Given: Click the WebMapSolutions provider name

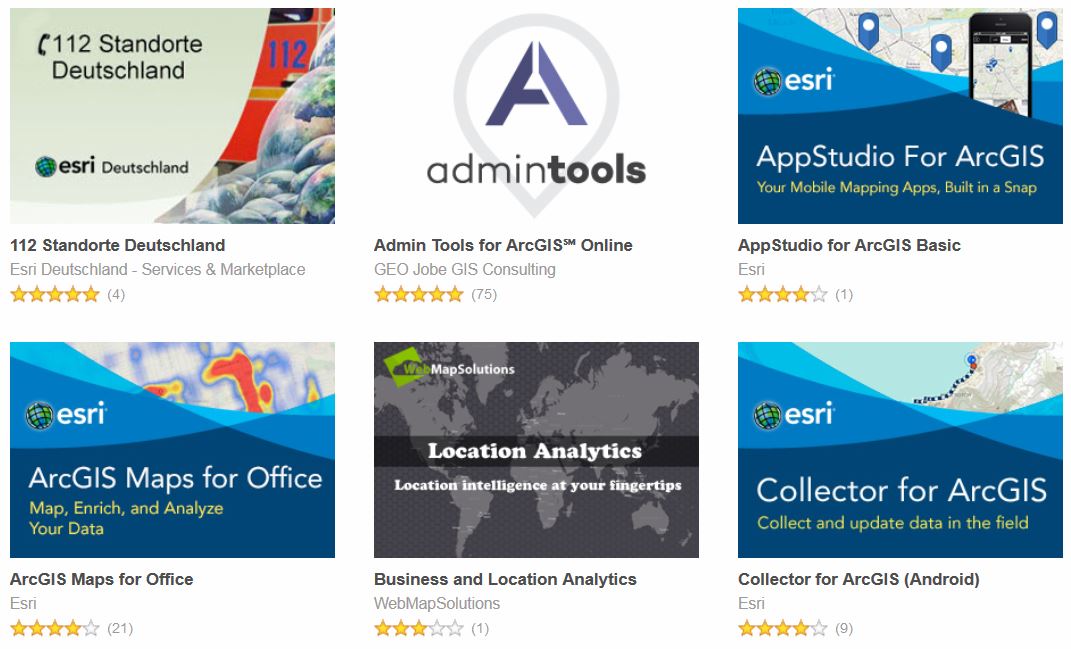Looking at the screenshot, I should click(x=437, y=604).
